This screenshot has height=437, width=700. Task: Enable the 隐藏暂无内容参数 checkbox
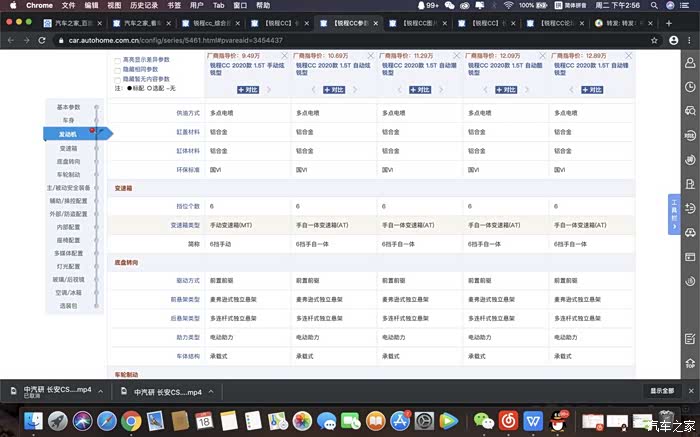pyautogui.click(x=119, y=78)
